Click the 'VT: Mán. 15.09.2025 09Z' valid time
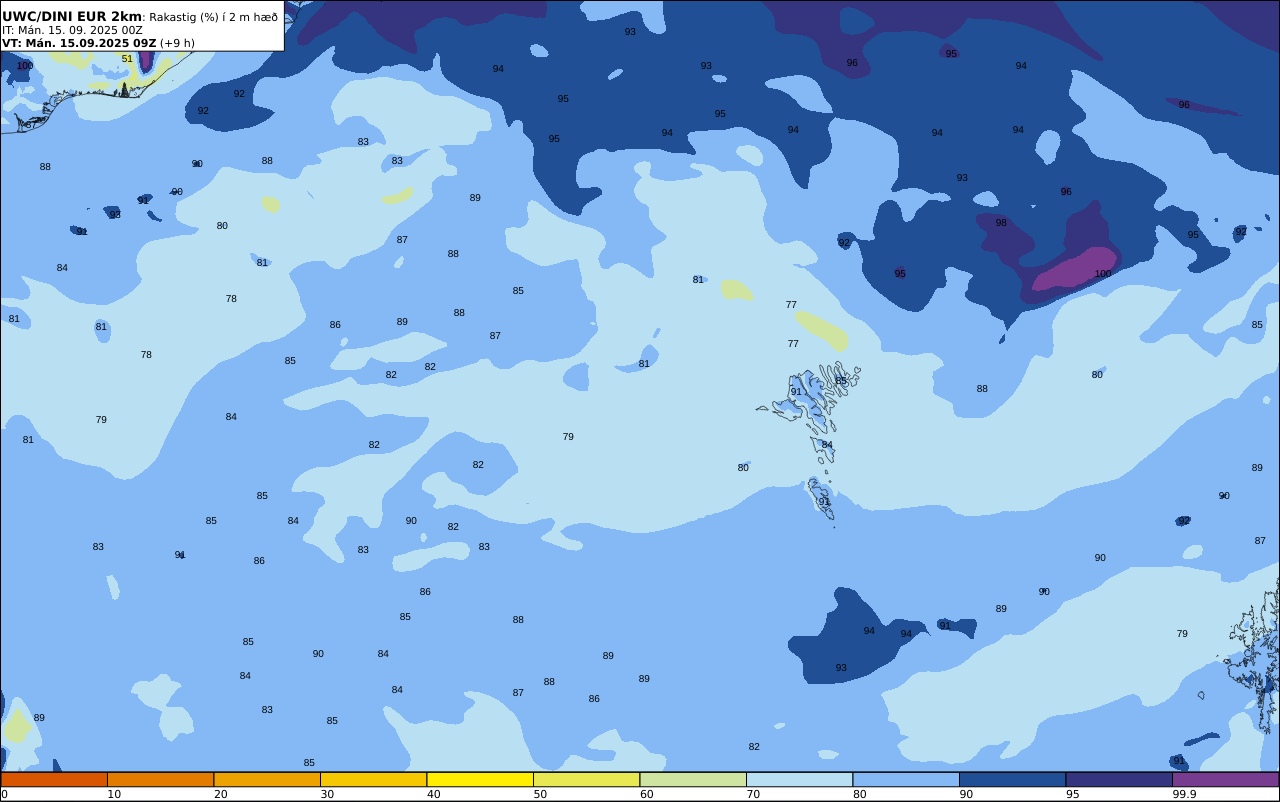 pyautogui.click(x=79, y=43)
